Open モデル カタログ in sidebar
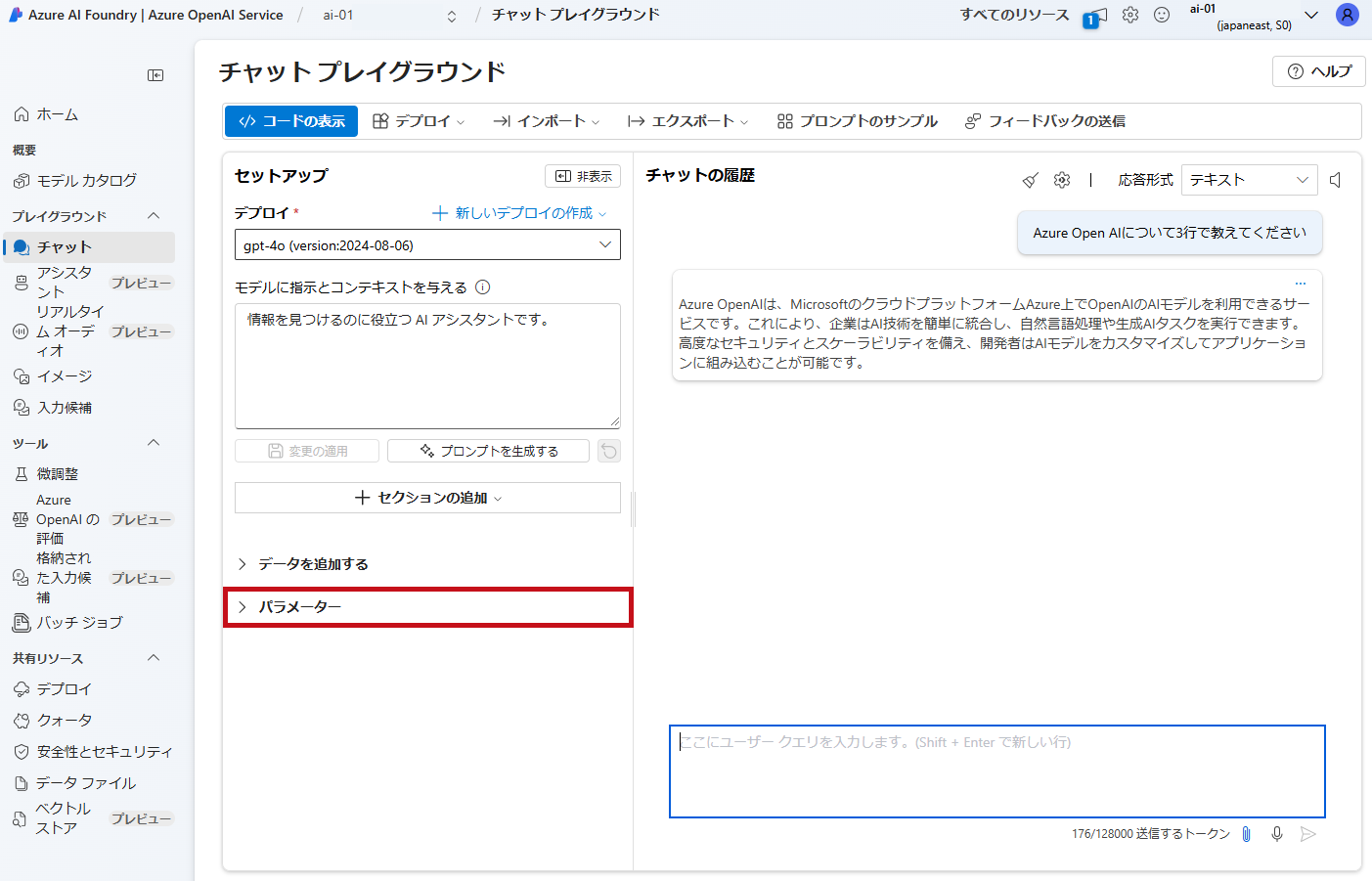 [x=88, y=181]
